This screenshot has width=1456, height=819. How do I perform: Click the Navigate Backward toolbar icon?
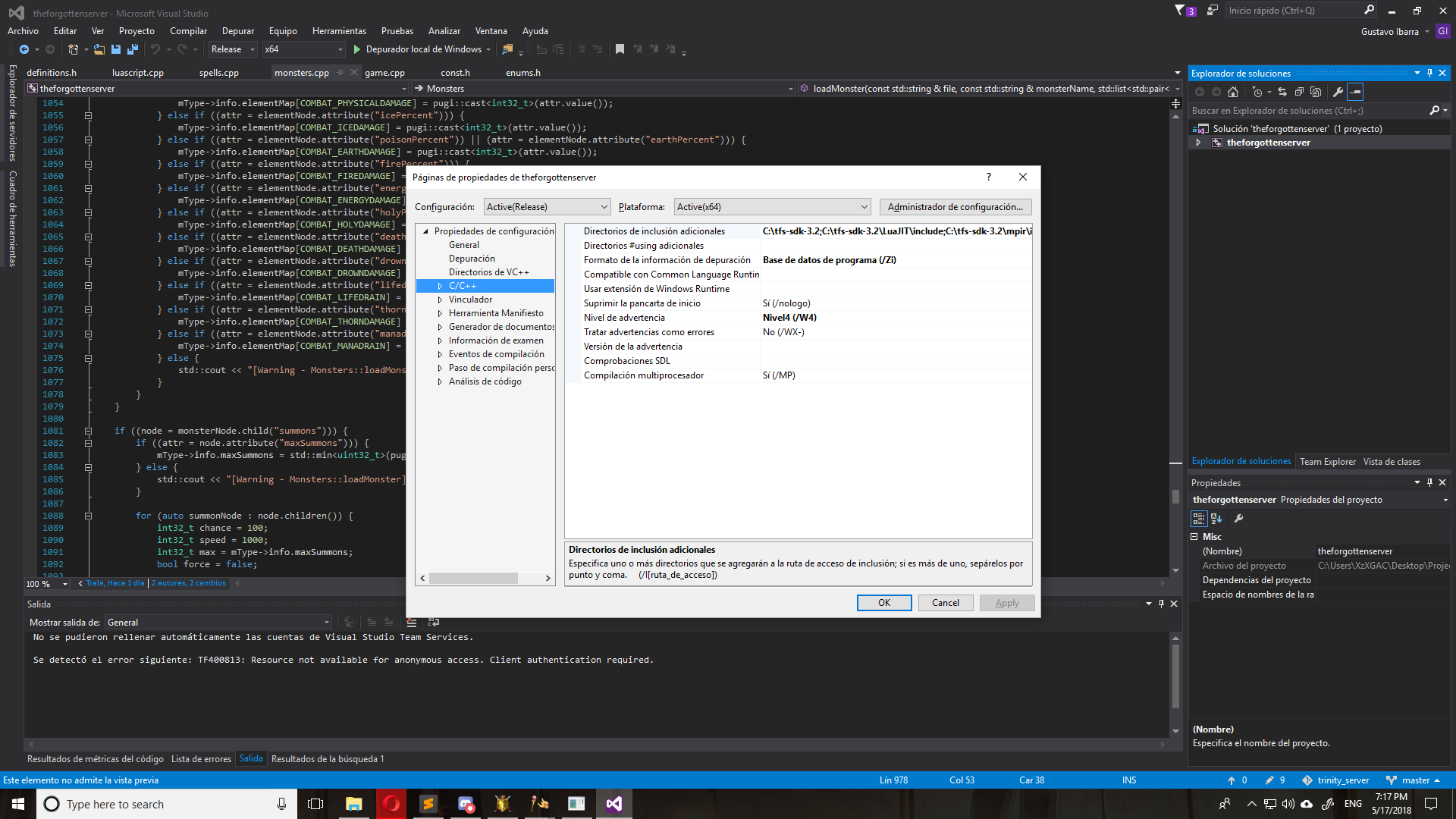pyautogui.click(x=24, y=49)
